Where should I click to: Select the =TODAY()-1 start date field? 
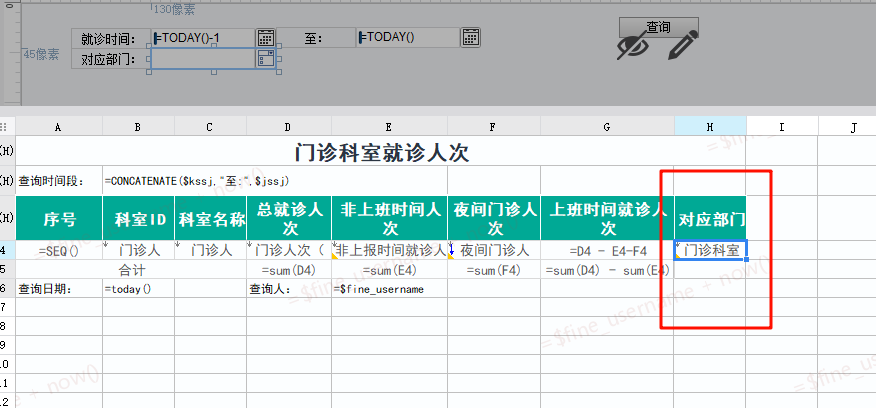tap(203, 38)
